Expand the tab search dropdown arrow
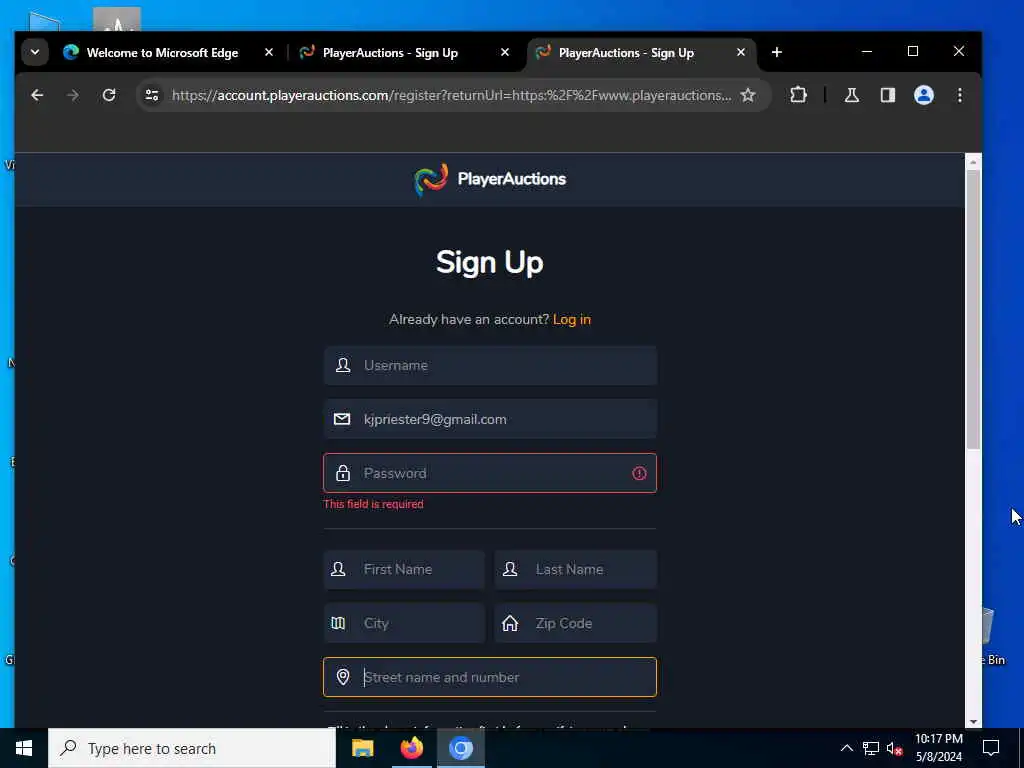Screen dimensions: 1024x768 coord(35,52)
